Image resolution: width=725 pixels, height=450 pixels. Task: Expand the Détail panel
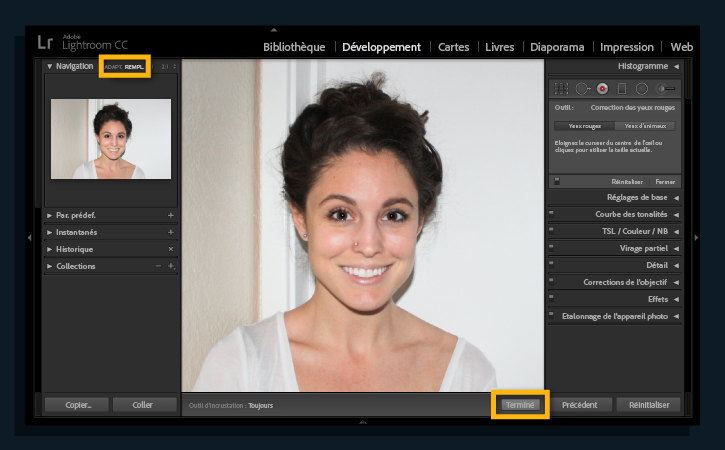tap(676, 265)
